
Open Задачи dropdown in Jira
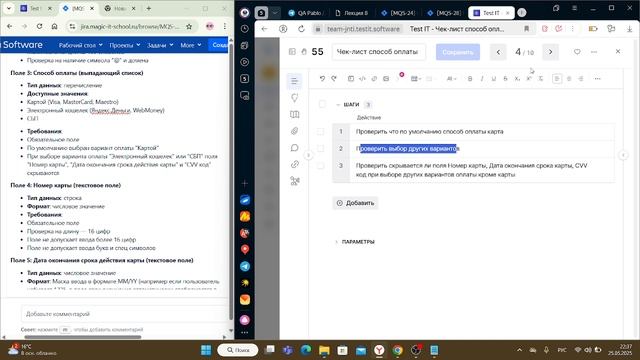[x=160, y=45]
